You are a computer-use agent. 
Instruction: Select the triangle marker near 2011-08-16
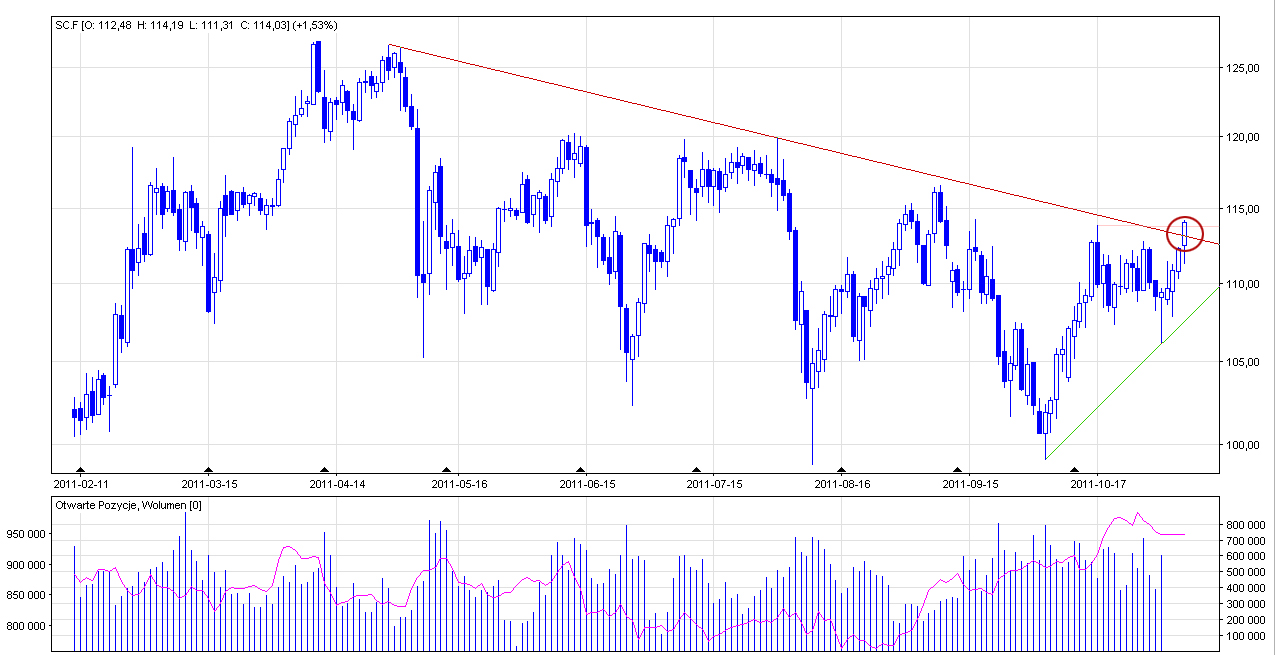(x=841, y=469)
